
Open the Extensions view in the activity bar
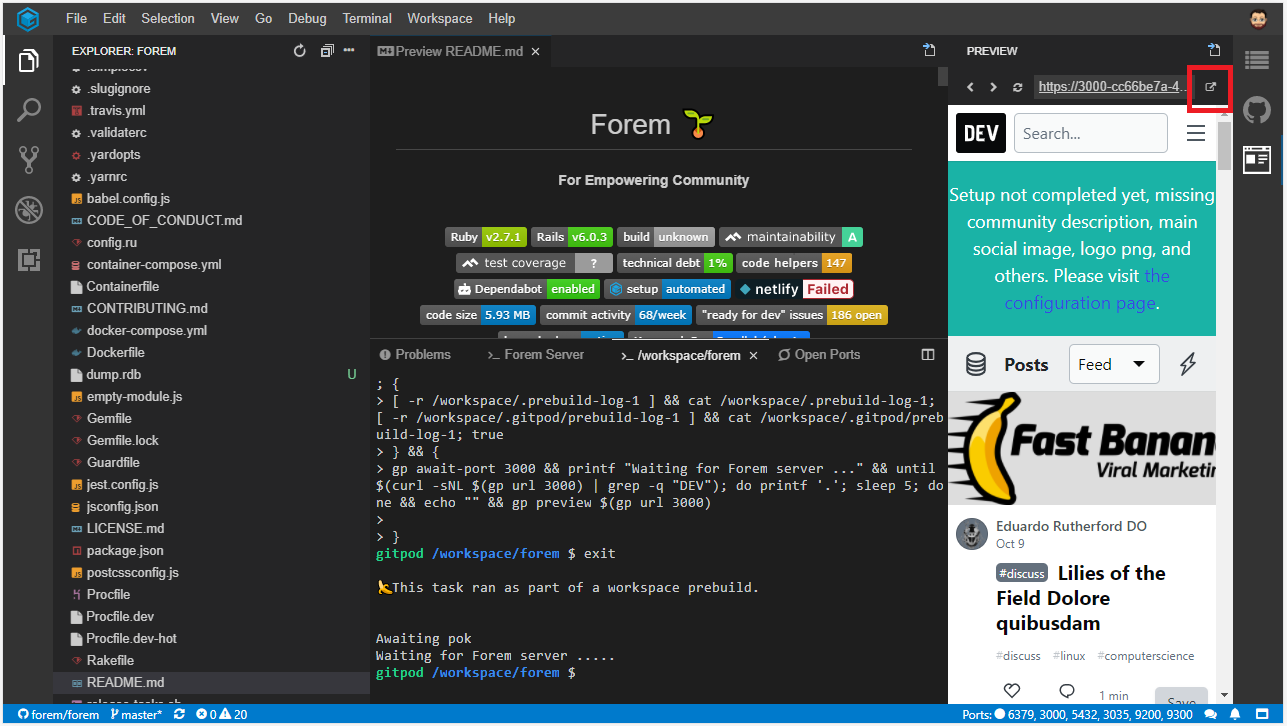click(x=28, y=261)
